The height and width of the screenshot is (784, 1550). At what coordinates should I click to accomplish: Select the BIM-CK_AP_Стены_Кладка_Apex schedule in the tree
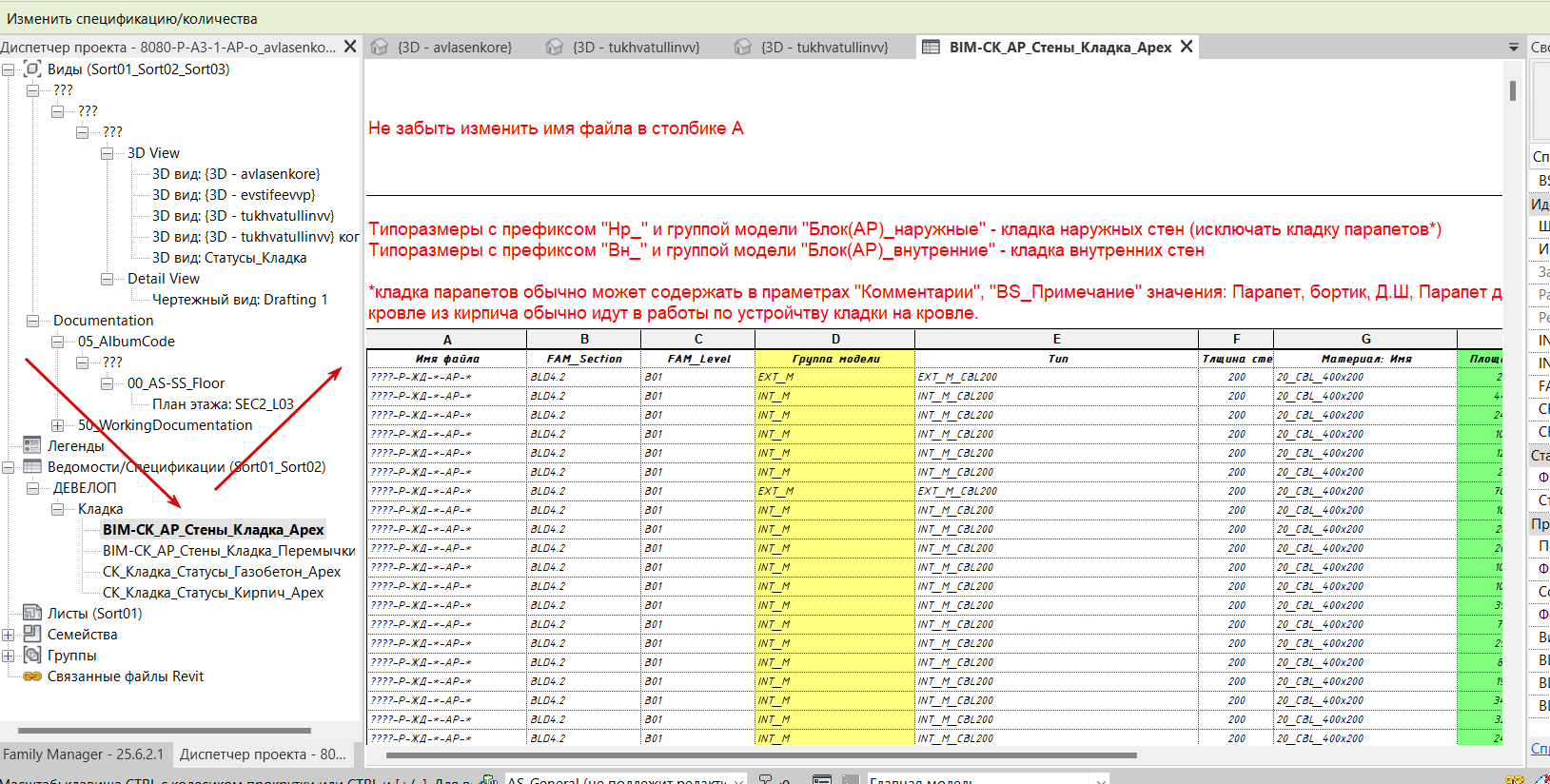213,529
